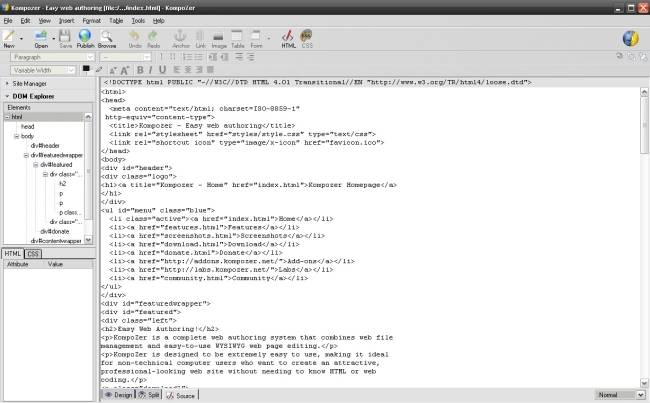The image size is (650, 403).
Task: Click the Open file toolbar icon
Action: (x=41, y=36)
